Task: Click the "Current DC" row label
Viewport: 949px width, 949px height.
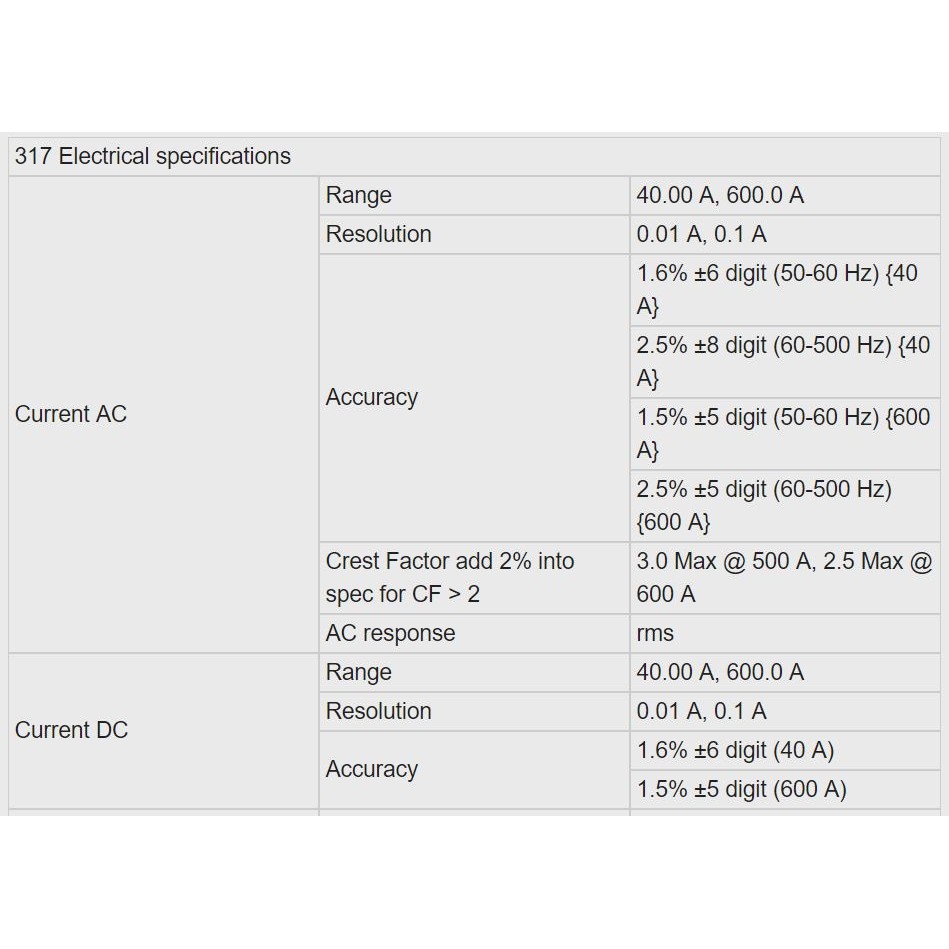Action: [72, 731]
